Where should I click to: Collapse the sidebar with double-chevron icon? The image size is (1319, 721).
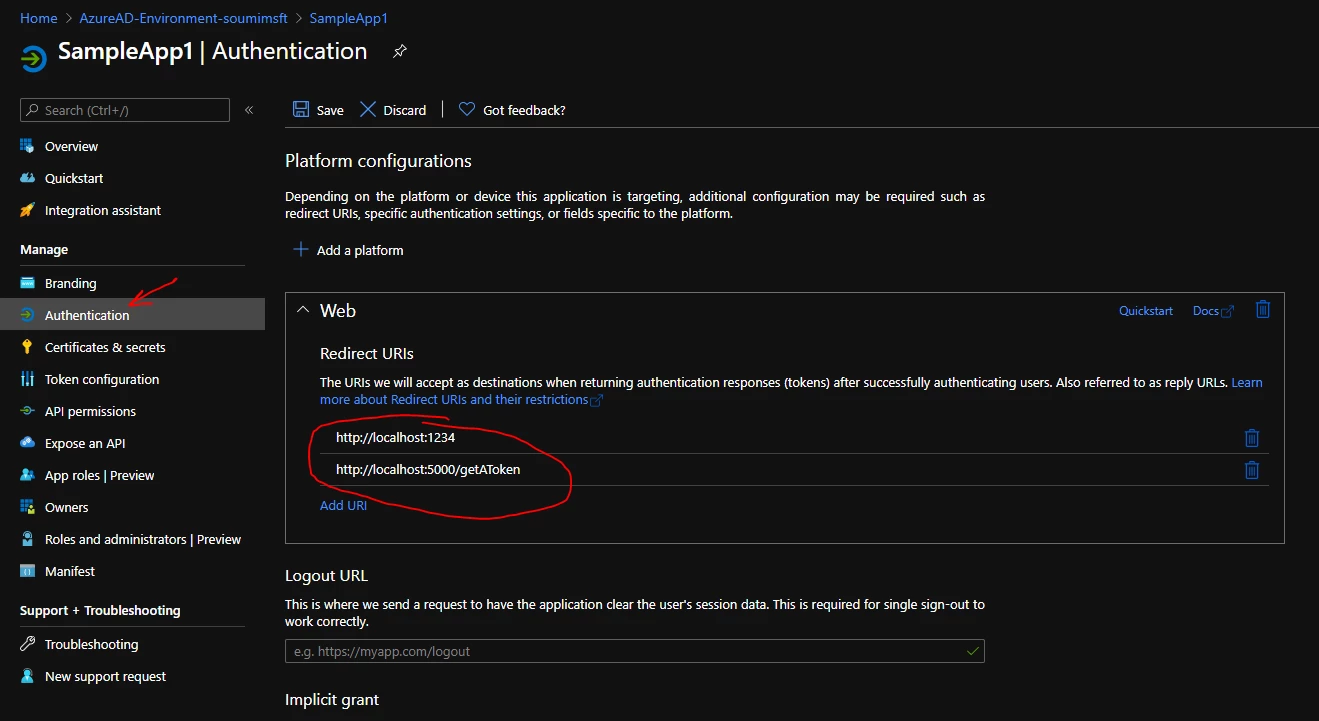(x=249, y=110)
